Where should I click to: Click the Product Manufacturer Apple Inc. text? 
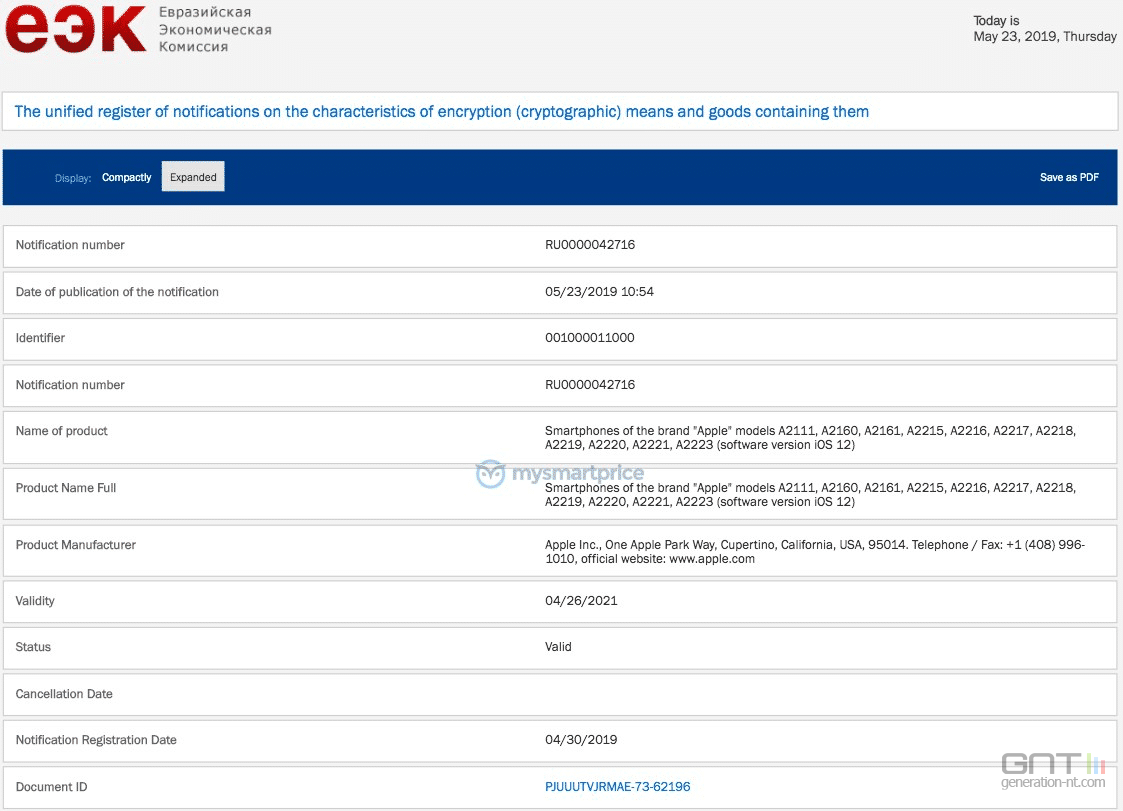pyautogui.click(x=814, y=552)
